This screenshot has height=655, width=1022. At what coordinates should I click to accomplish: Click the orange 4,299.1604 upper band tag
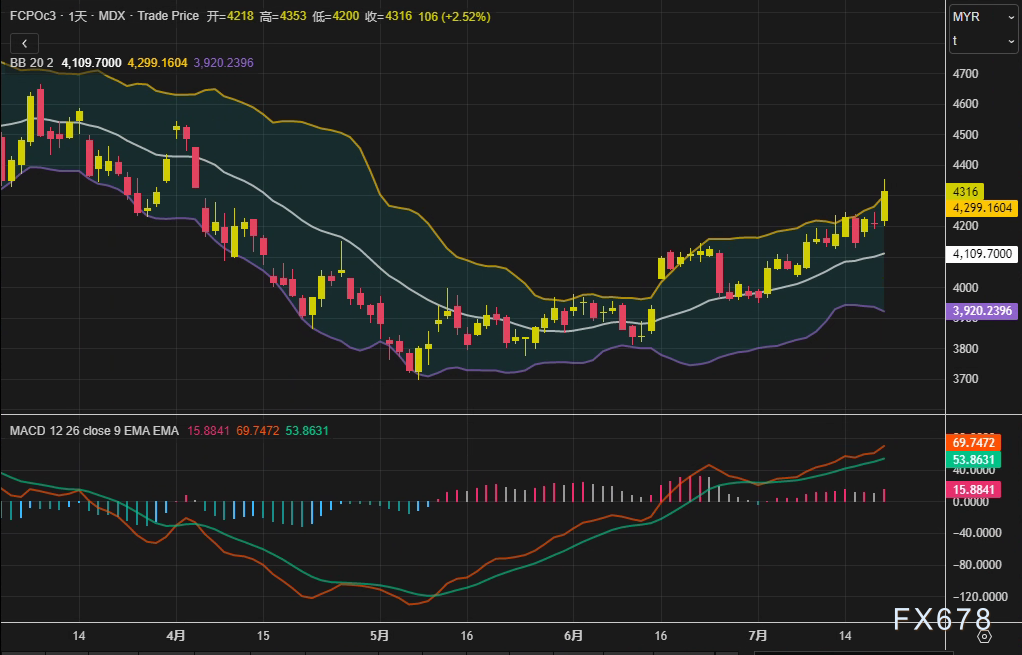tap(983, 208)
